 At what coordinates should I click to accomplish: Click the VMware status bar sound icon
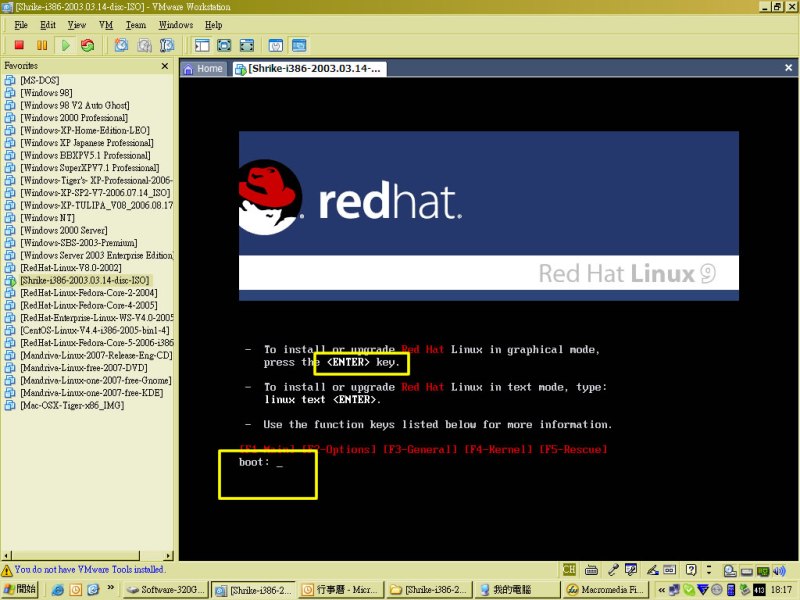click(x=779, y=571)
